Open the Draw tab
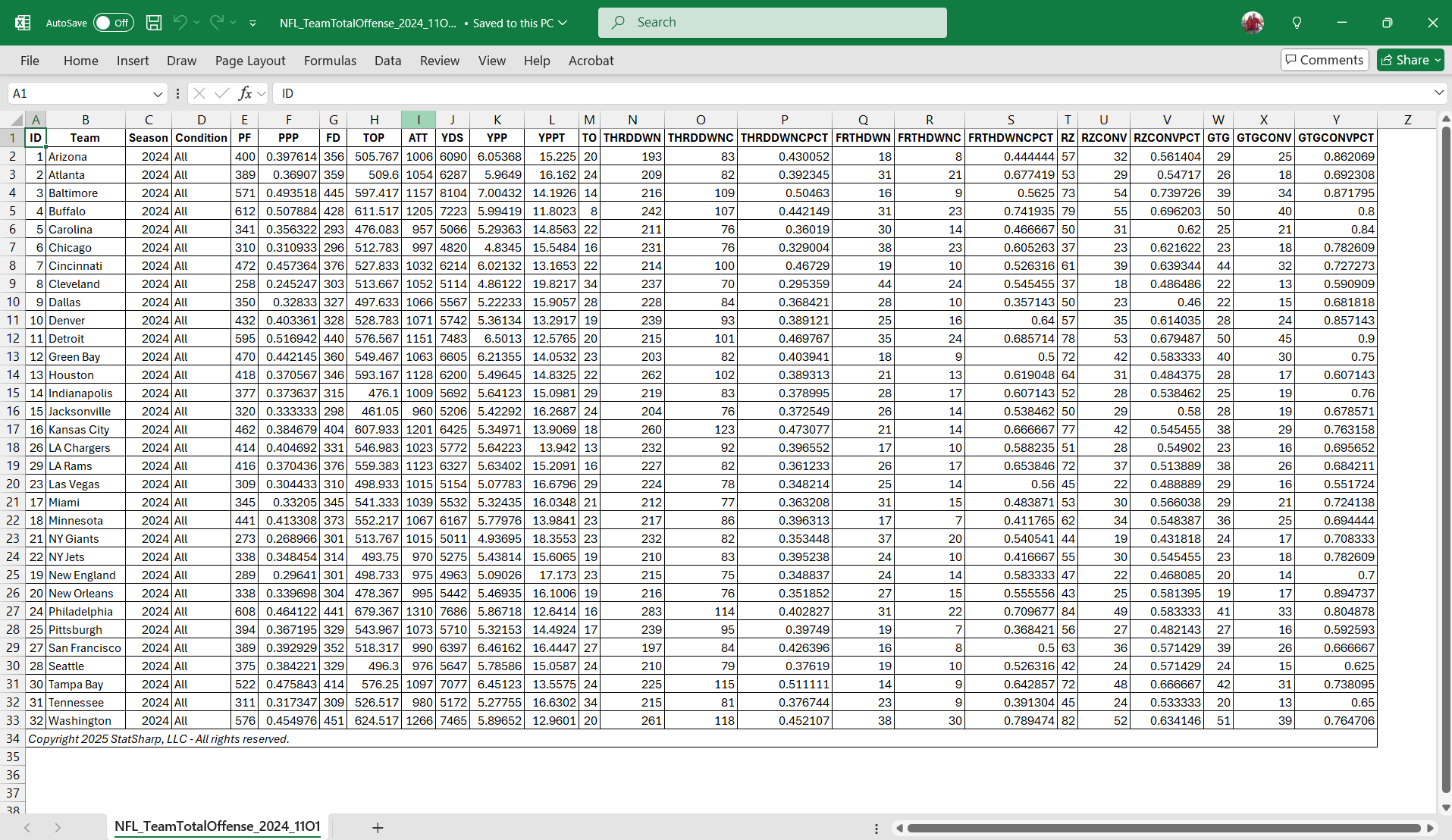 (x=181, y=61)
